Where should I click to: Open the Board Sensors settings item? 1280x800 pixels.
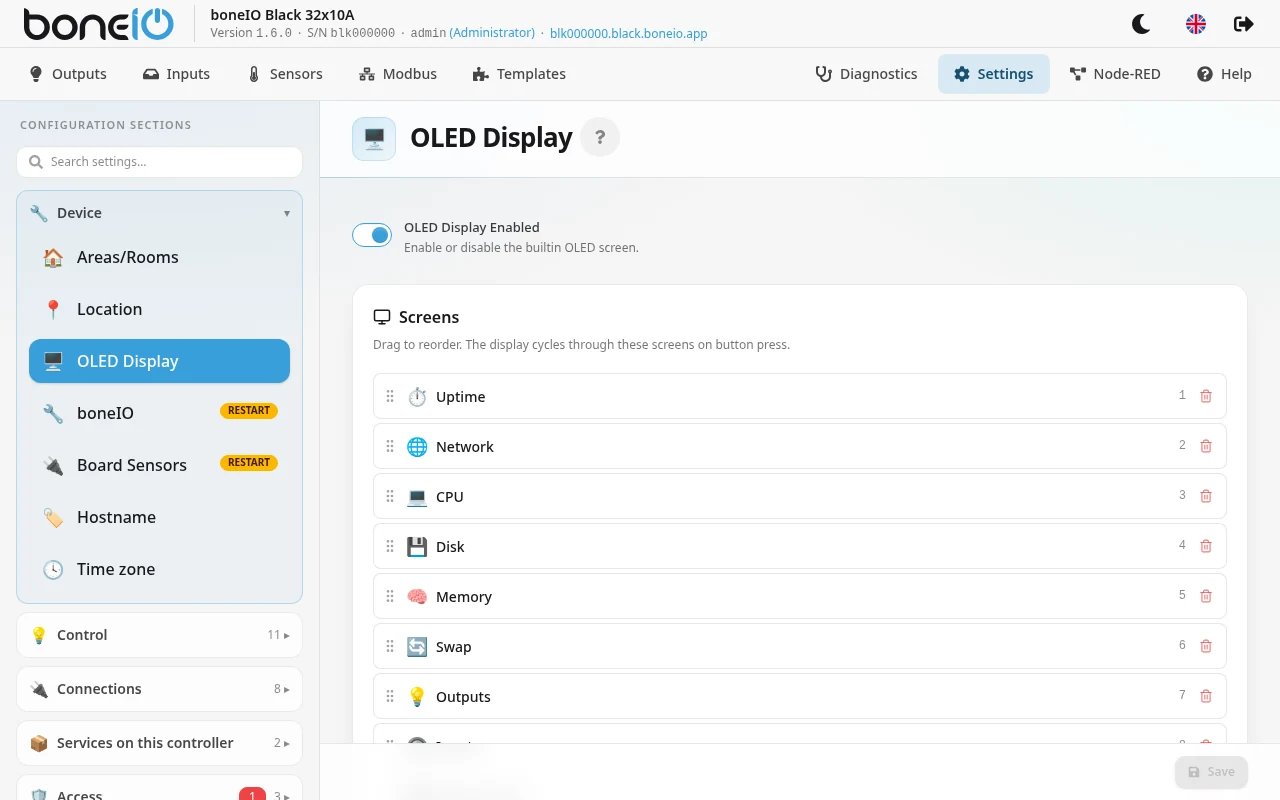point(159,465)
